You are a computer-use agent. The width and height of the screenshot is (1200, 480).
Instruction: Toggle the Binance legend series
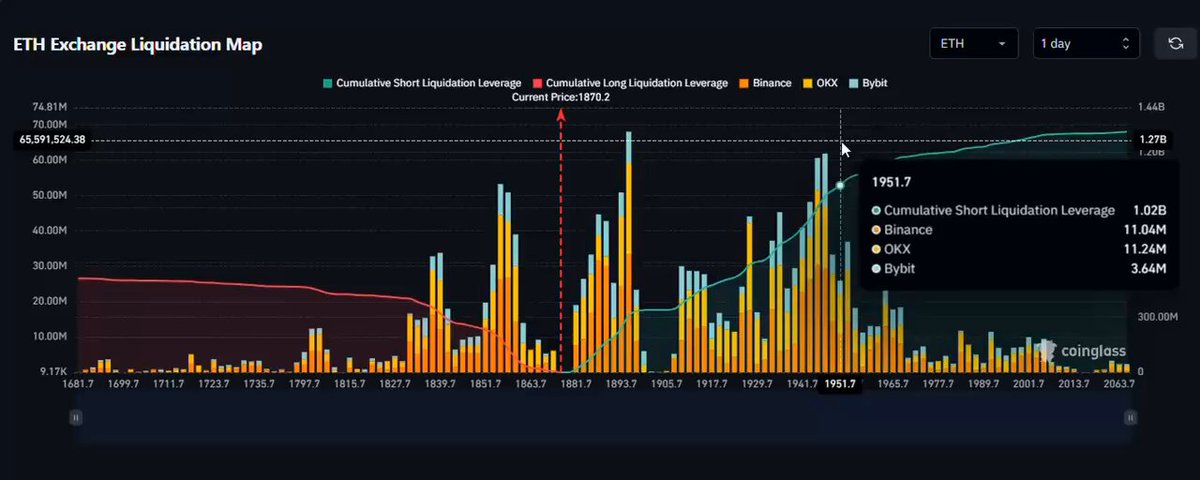coord(764,83)
